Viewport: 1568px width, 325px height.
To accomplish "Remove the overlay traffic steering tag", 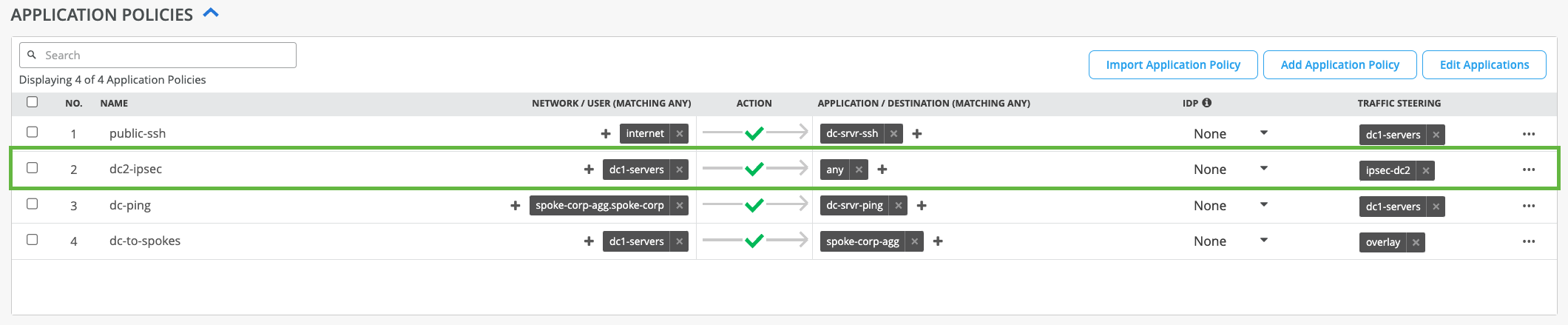I will (x=1415, y=242).
